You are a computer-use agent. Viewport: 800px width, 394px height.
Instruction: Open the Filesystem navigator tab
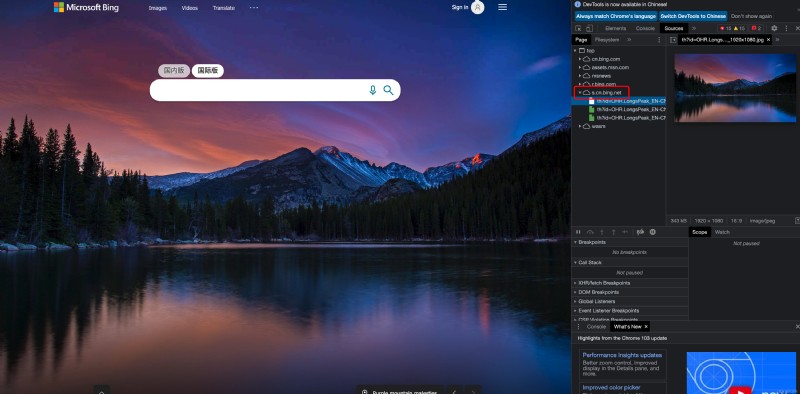(607, 40)
